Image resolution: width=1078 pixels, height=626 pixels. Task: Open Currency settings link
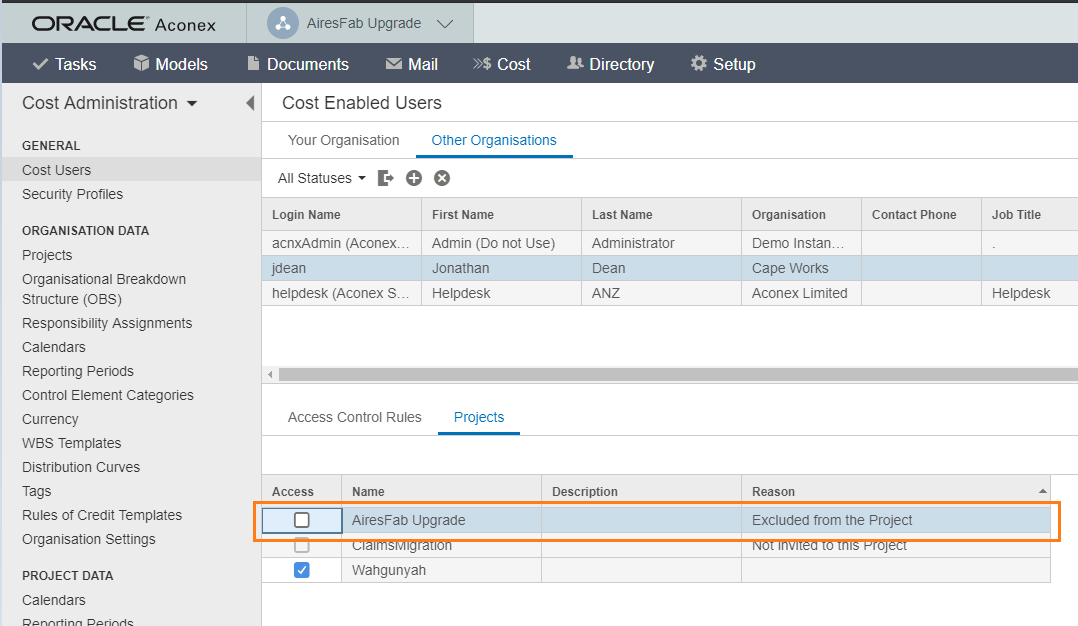pos(50,419)
